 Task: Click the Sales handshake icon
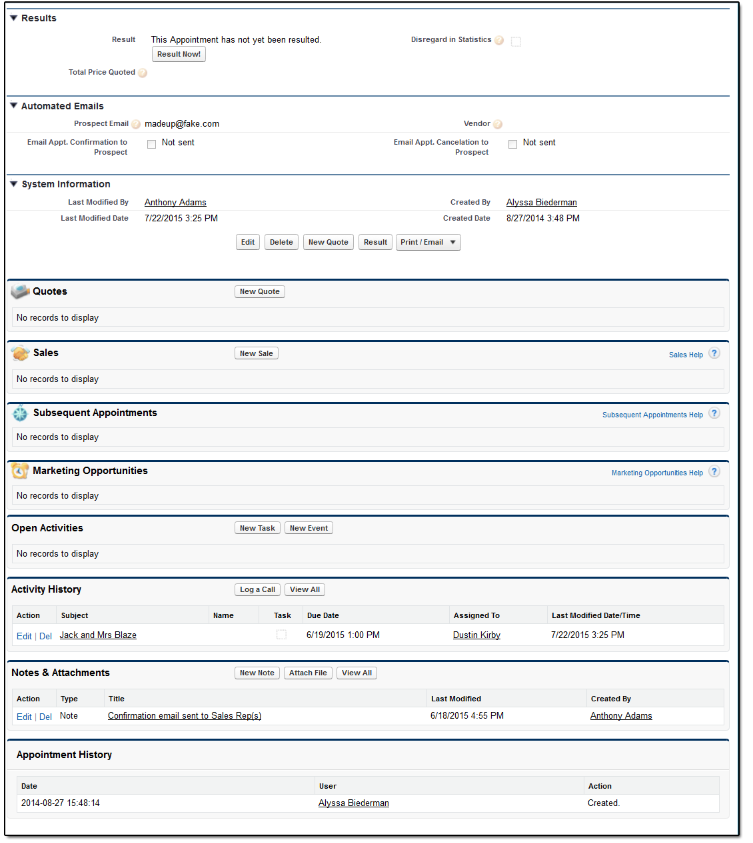(20, 353)
